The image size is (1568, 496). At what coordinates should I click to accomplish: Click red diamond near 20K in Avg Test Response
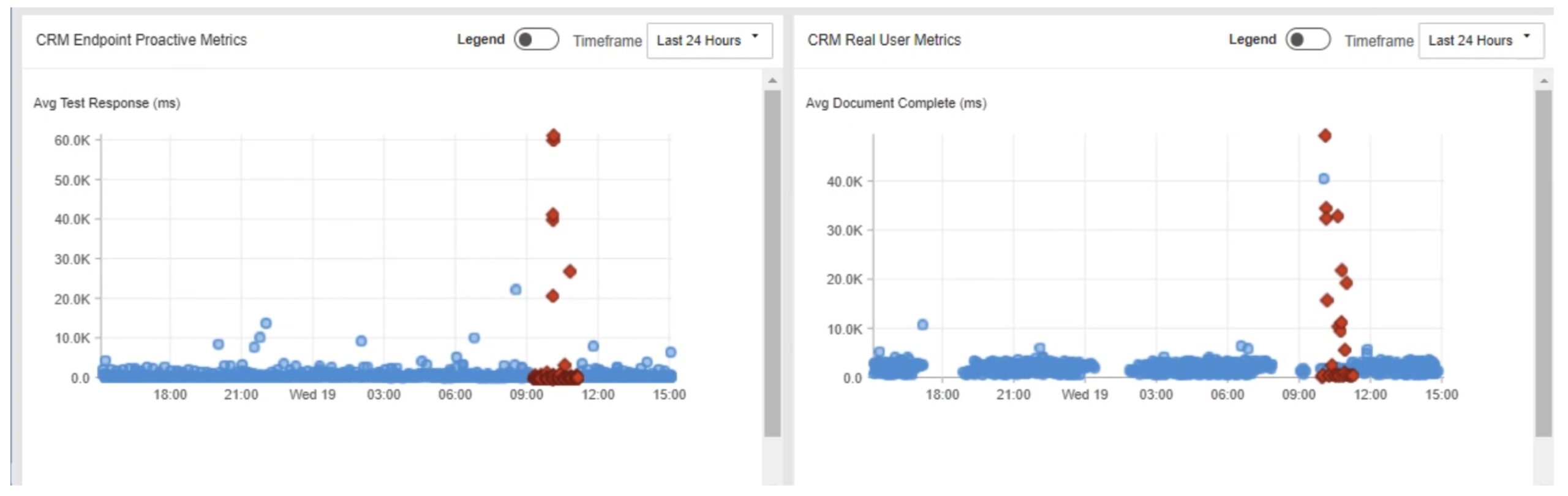coord(552,296)
